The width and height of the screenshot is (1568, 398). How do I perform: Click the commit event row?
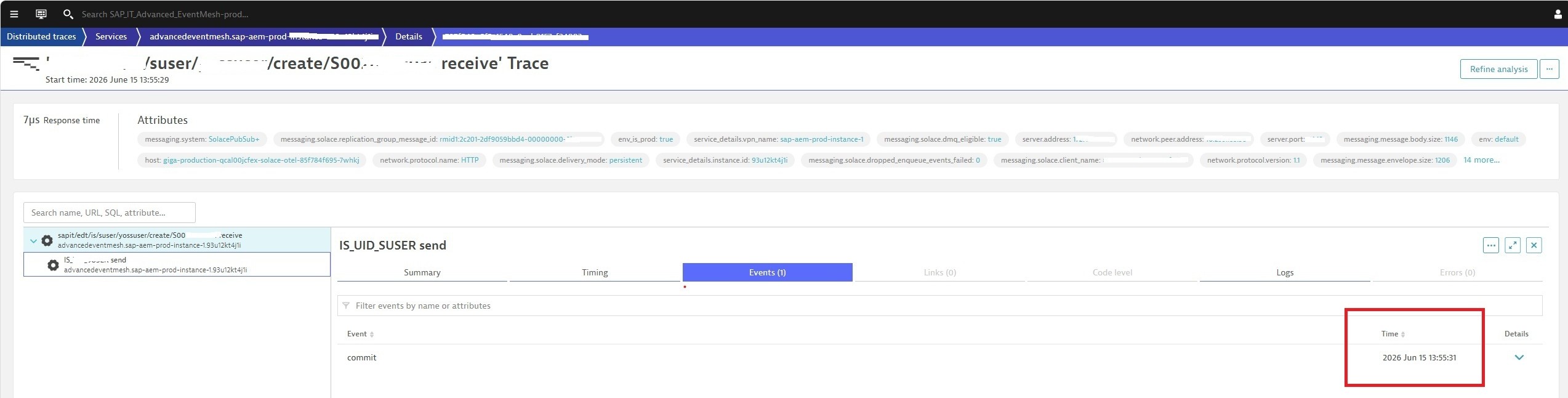pos(939,357)
